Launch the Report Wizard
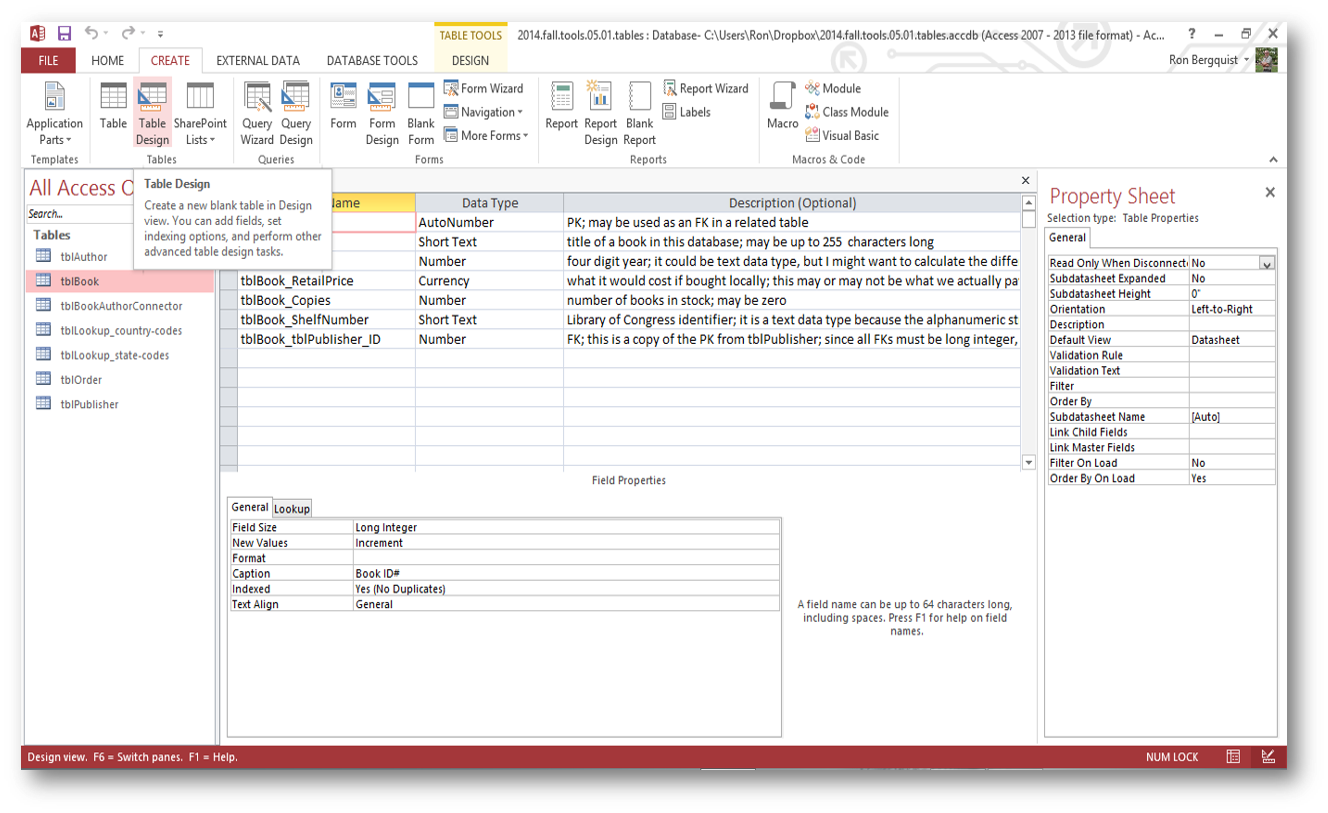 click(x=705, y=88)
